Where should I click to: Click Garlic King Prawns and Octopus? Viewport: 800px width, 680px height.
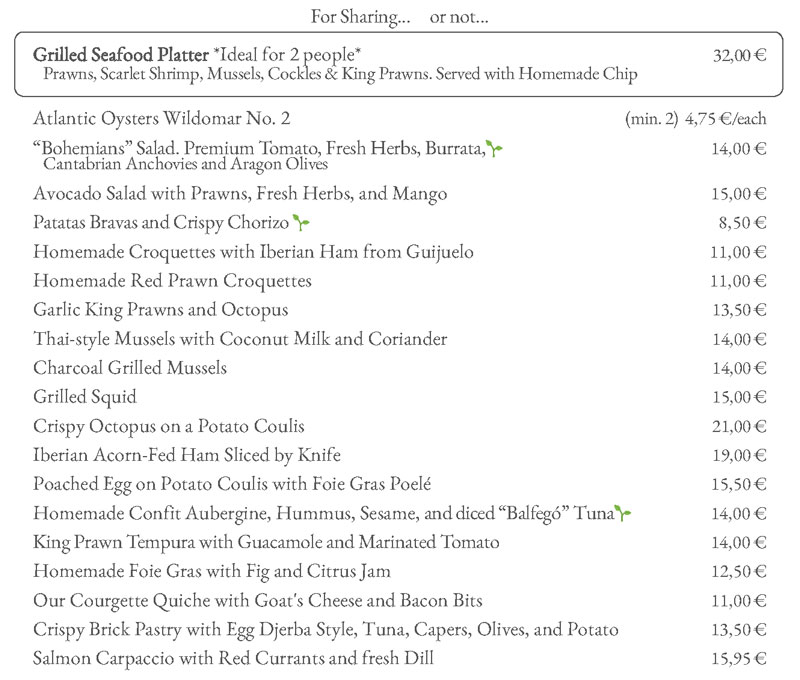160,310
